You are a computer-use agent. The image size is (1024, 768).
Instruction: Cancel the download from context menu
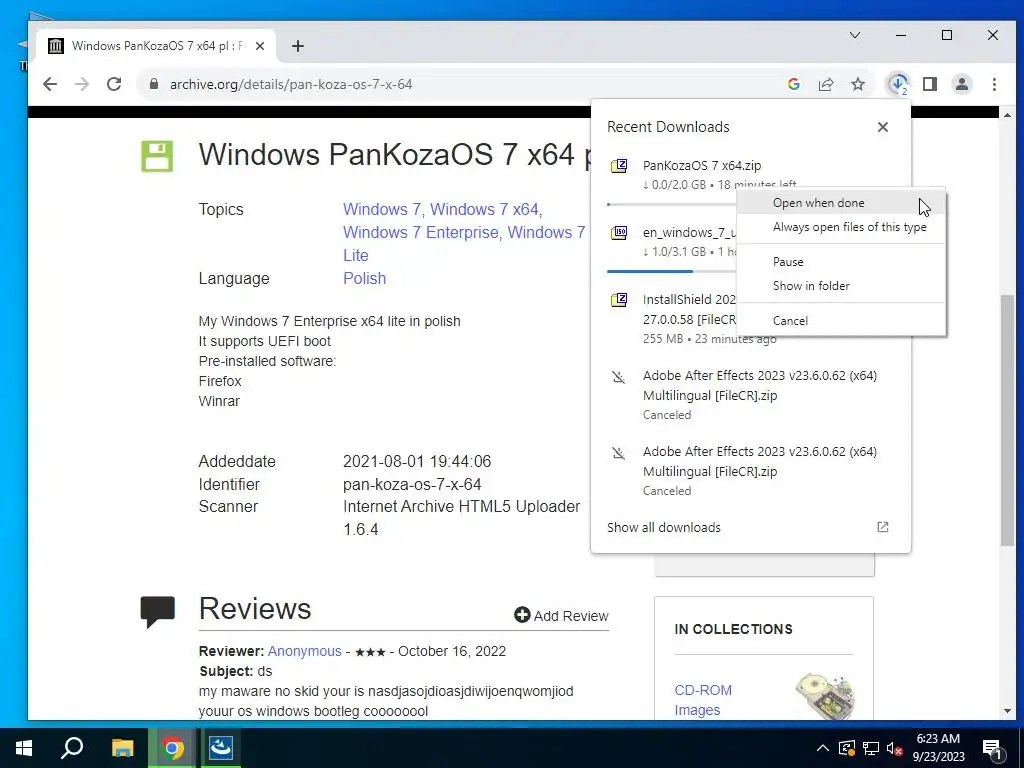click(841, 321)
